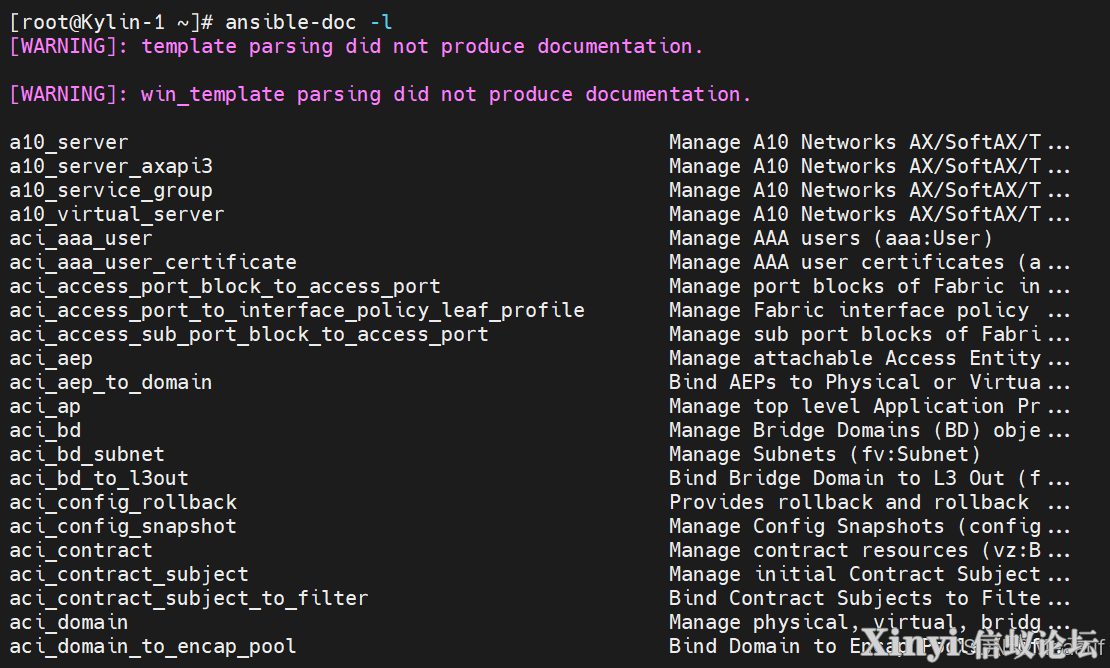The image size is (1110, 668).
Task: Click the win_template warning message
Action: [x=380, y=94]
